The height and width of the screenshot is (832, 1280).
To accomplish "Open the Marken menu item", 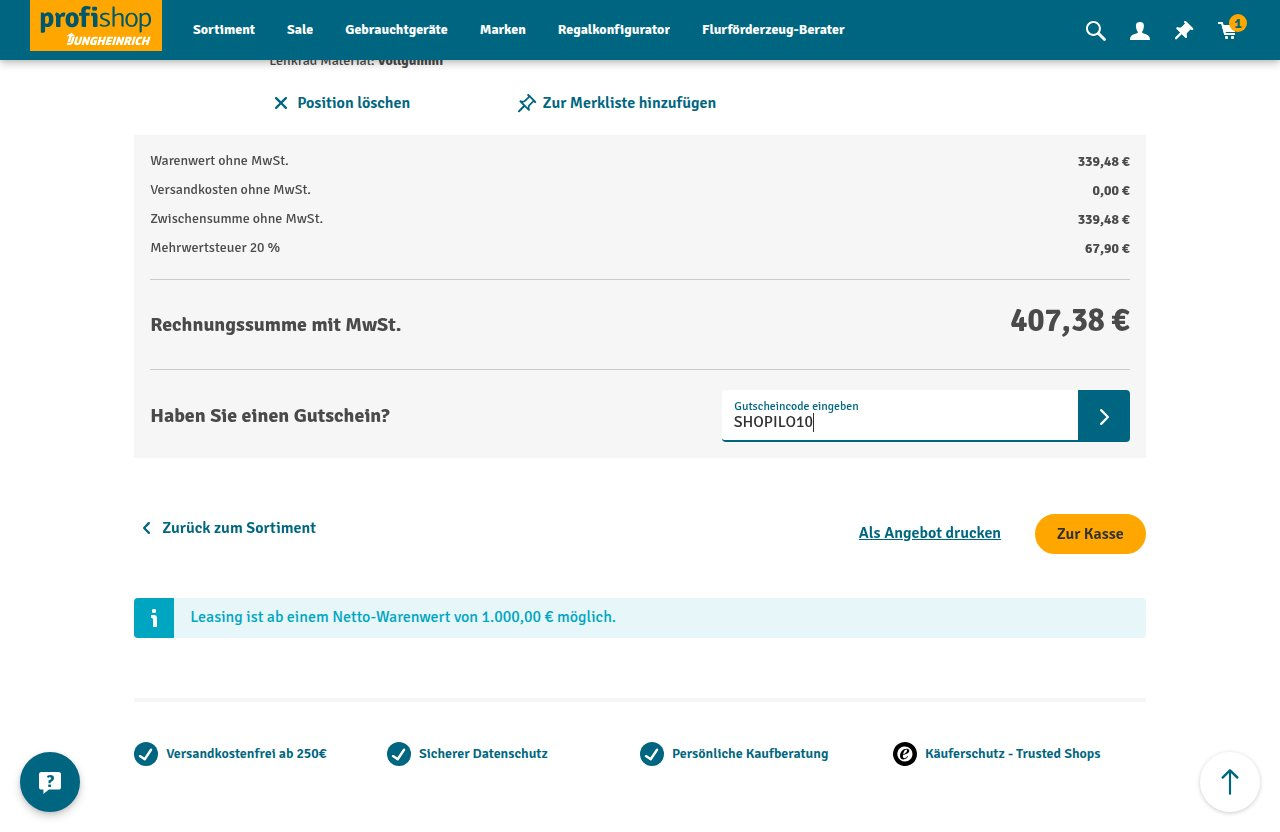I will pos(503,30).
